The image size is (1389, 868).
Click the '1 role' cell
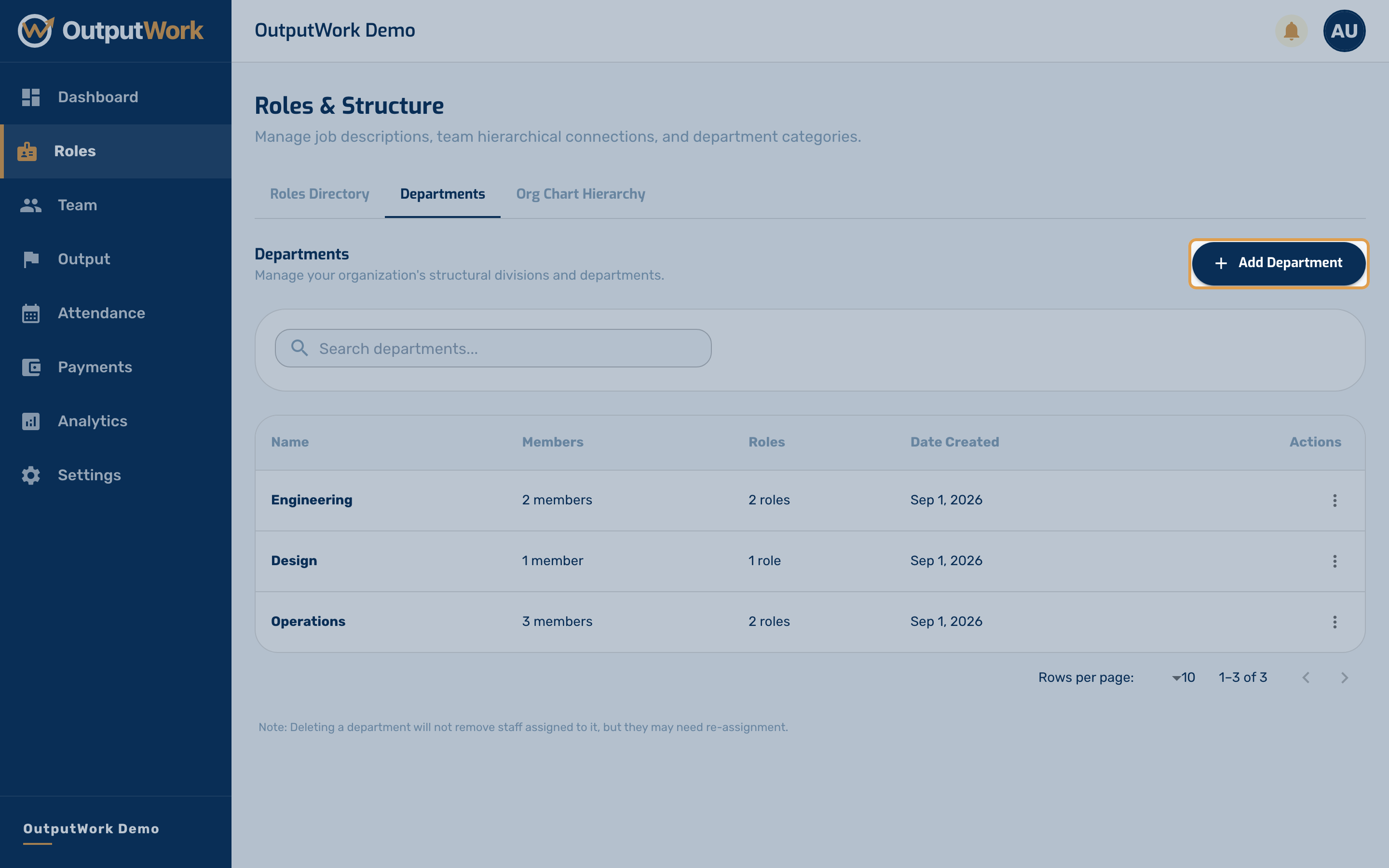tap(764, 561)
